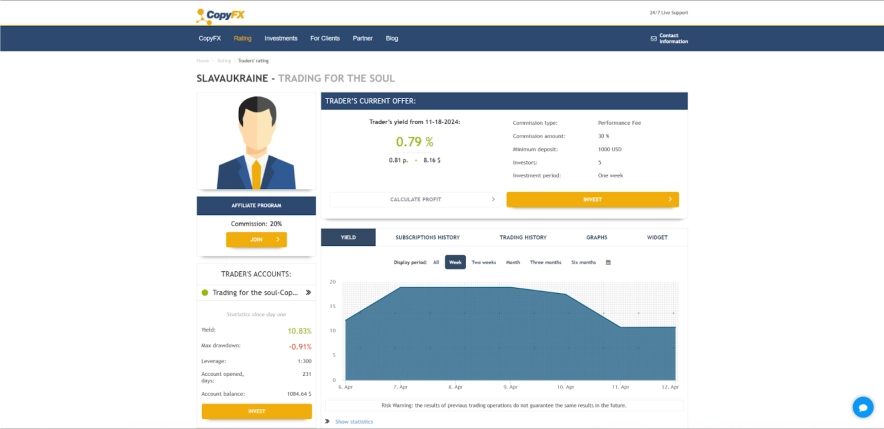Go to Home breadcrumb link
Viewport: 884px width, 429px height.
202,61
